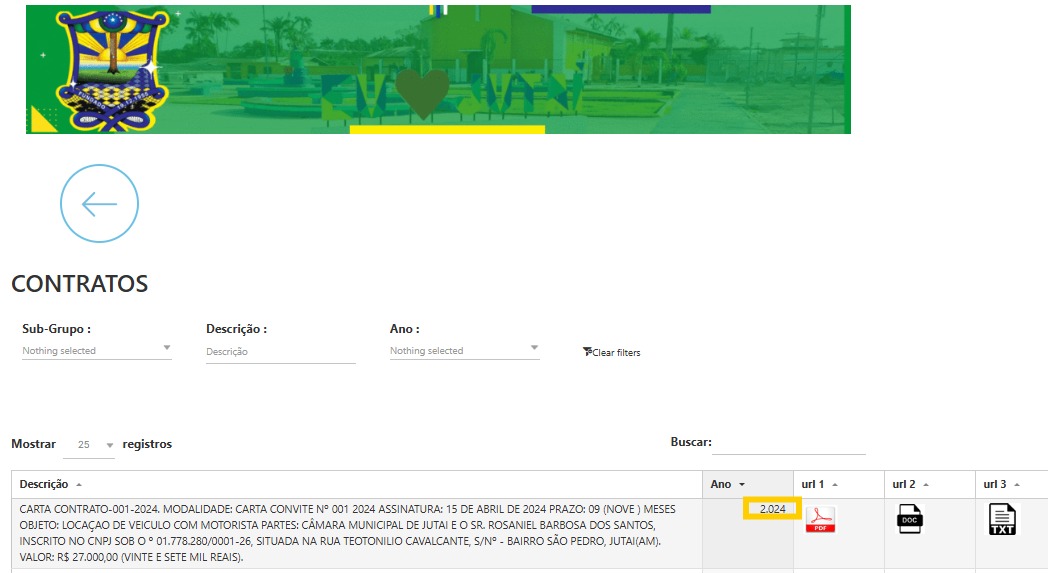Click the circular back arrow icon

(x=99, y=204)
